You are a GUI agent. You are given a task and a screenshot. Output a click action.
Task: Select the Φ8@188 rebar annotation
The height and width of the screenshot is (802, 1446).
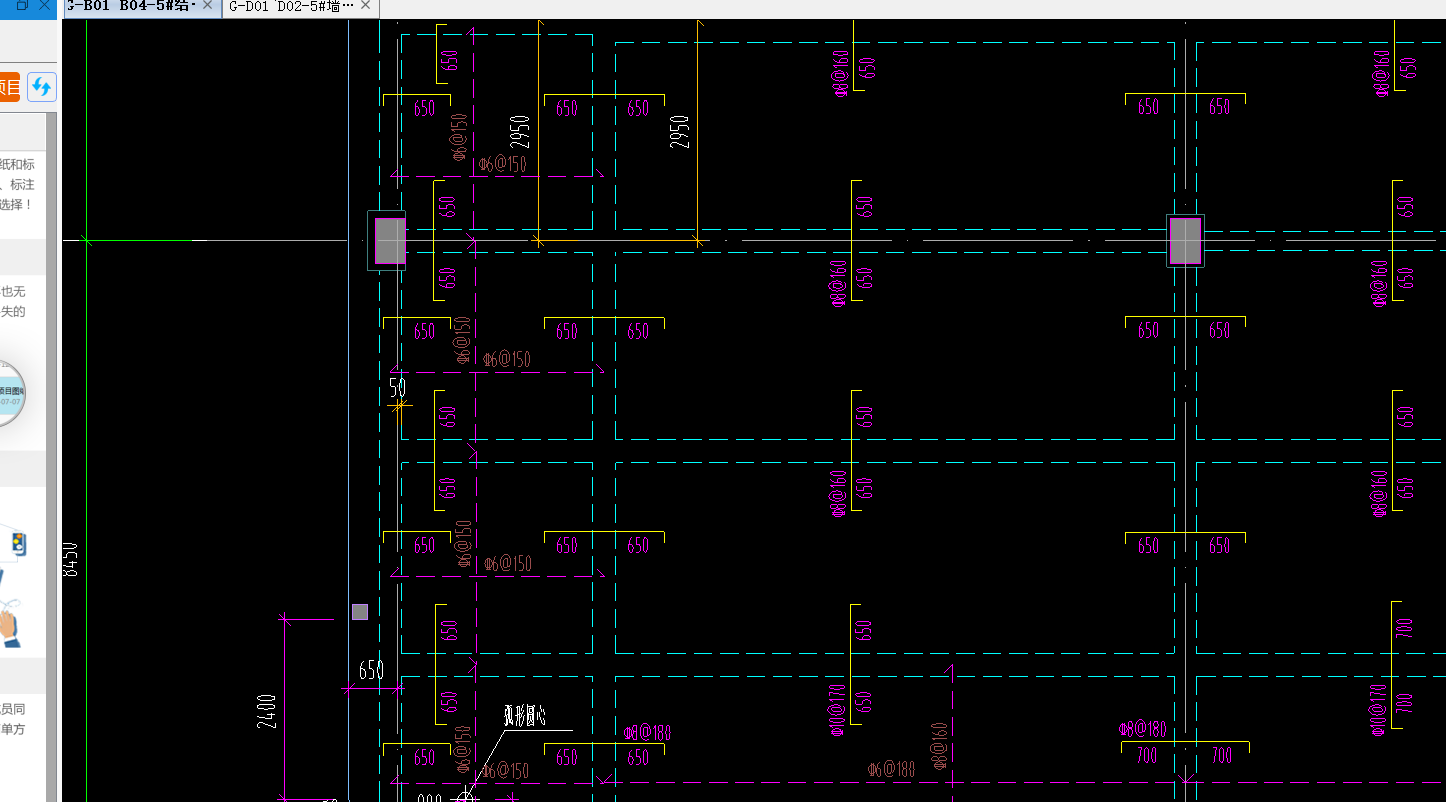pos(647,733)
